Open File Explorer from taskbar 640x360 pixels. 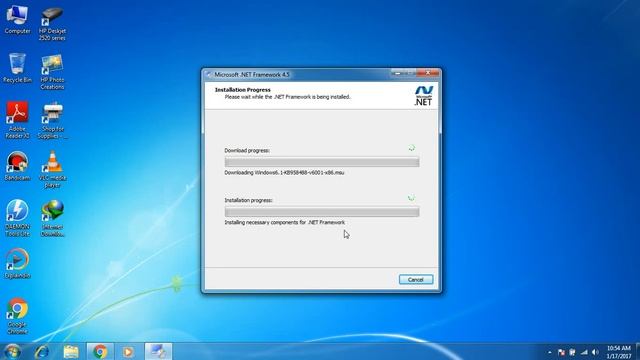coord(71,351)
